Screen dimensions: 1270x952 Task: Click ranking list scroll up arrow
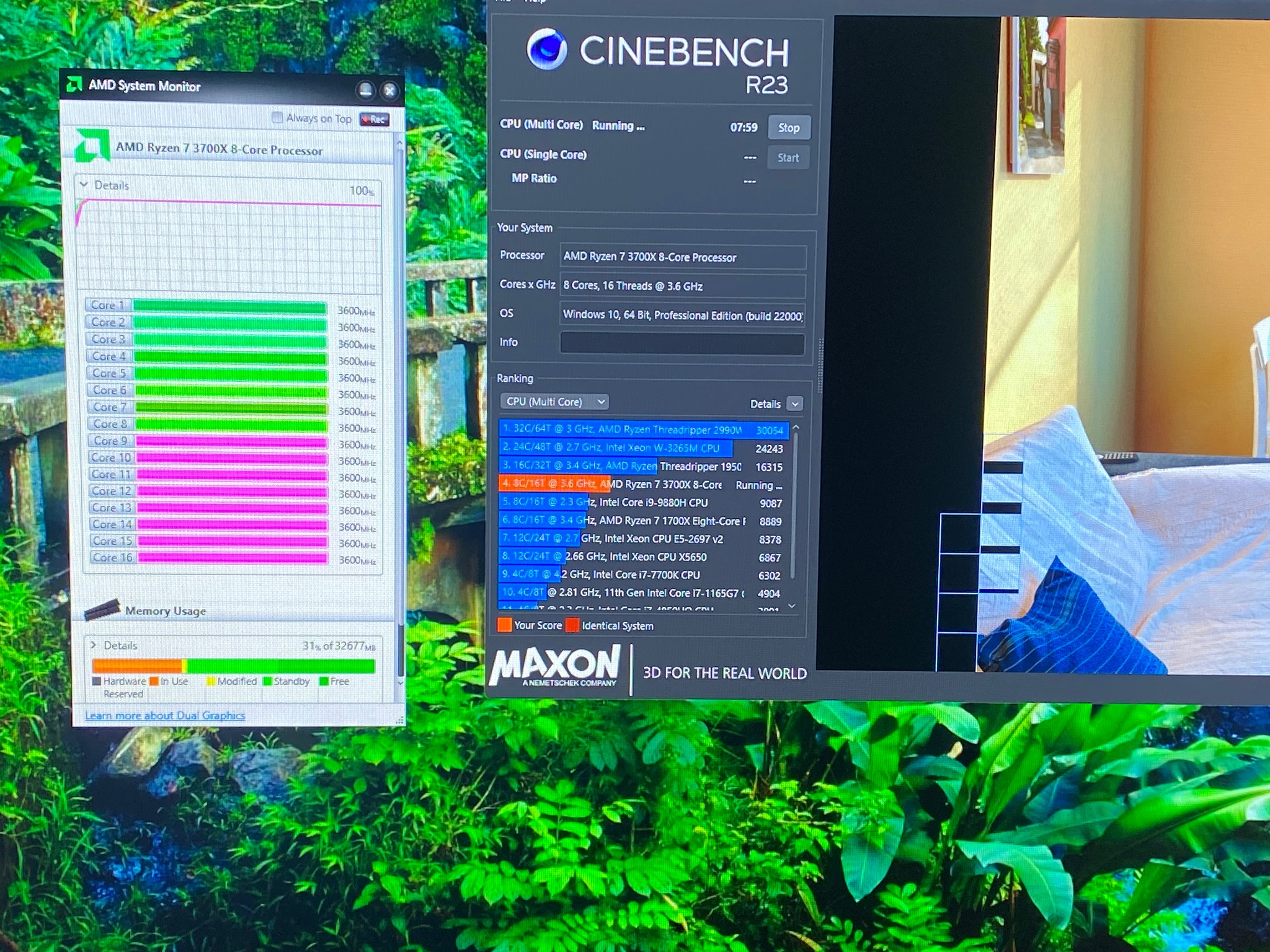pyautogui.click(x=796, y=427)
